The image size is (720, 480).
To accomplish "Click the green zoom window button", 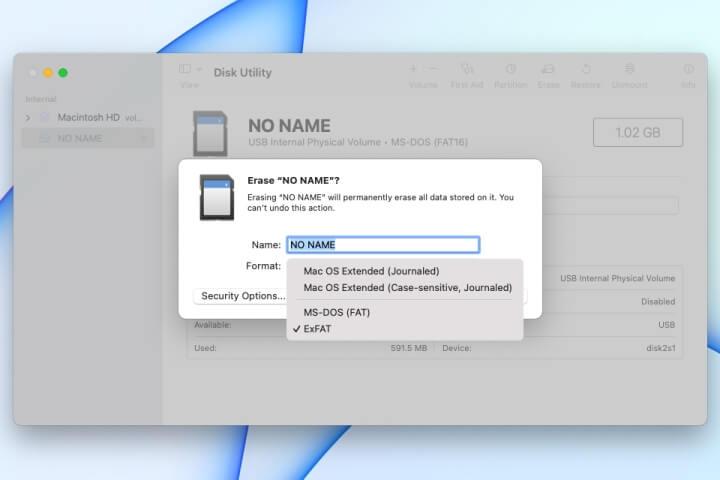I will [x=63, y=73].
